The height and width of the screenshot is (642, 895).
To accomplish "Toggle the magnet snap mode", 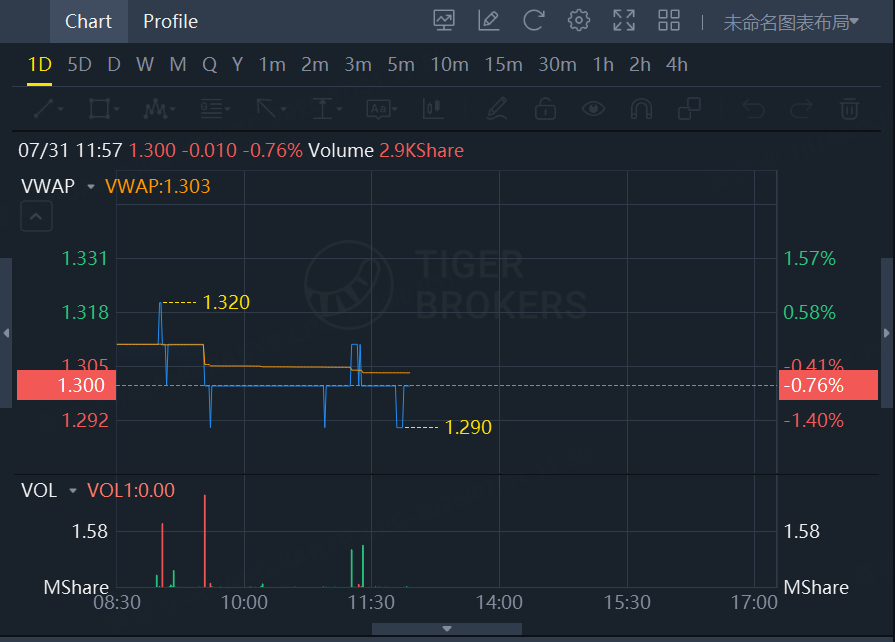I will 641,108.
